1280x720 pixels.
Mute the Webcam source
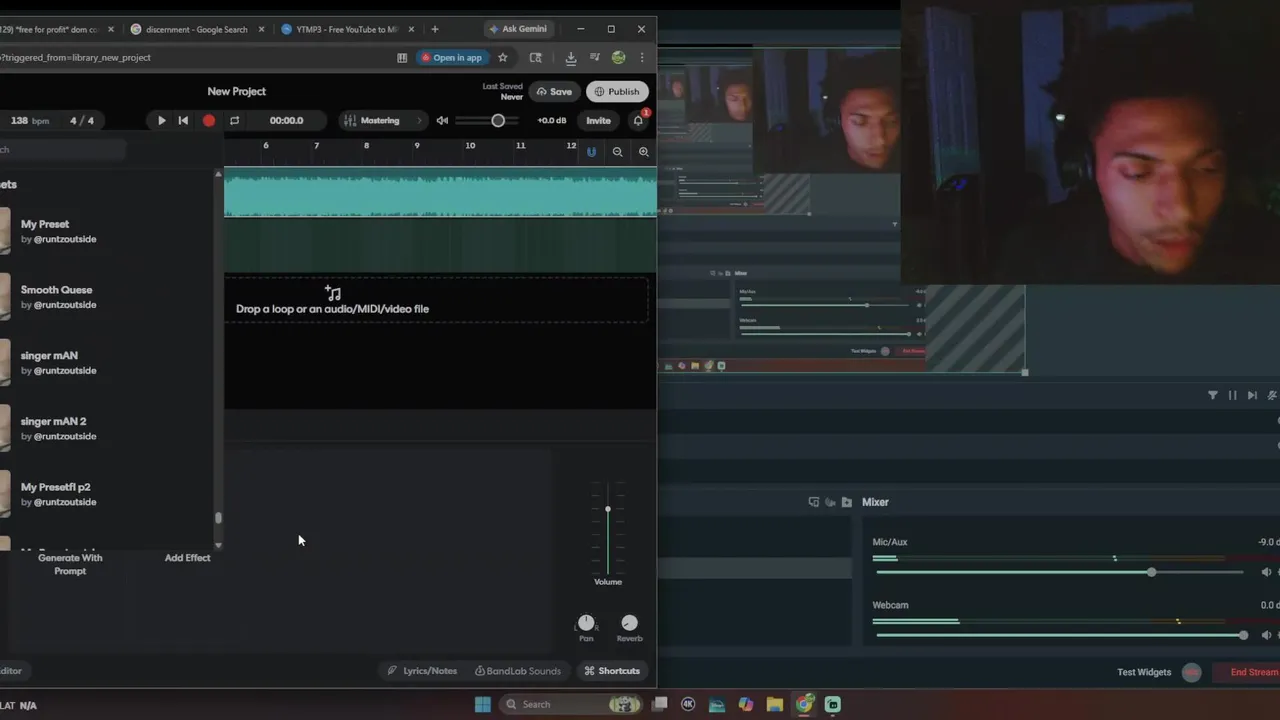point(1266,635)
